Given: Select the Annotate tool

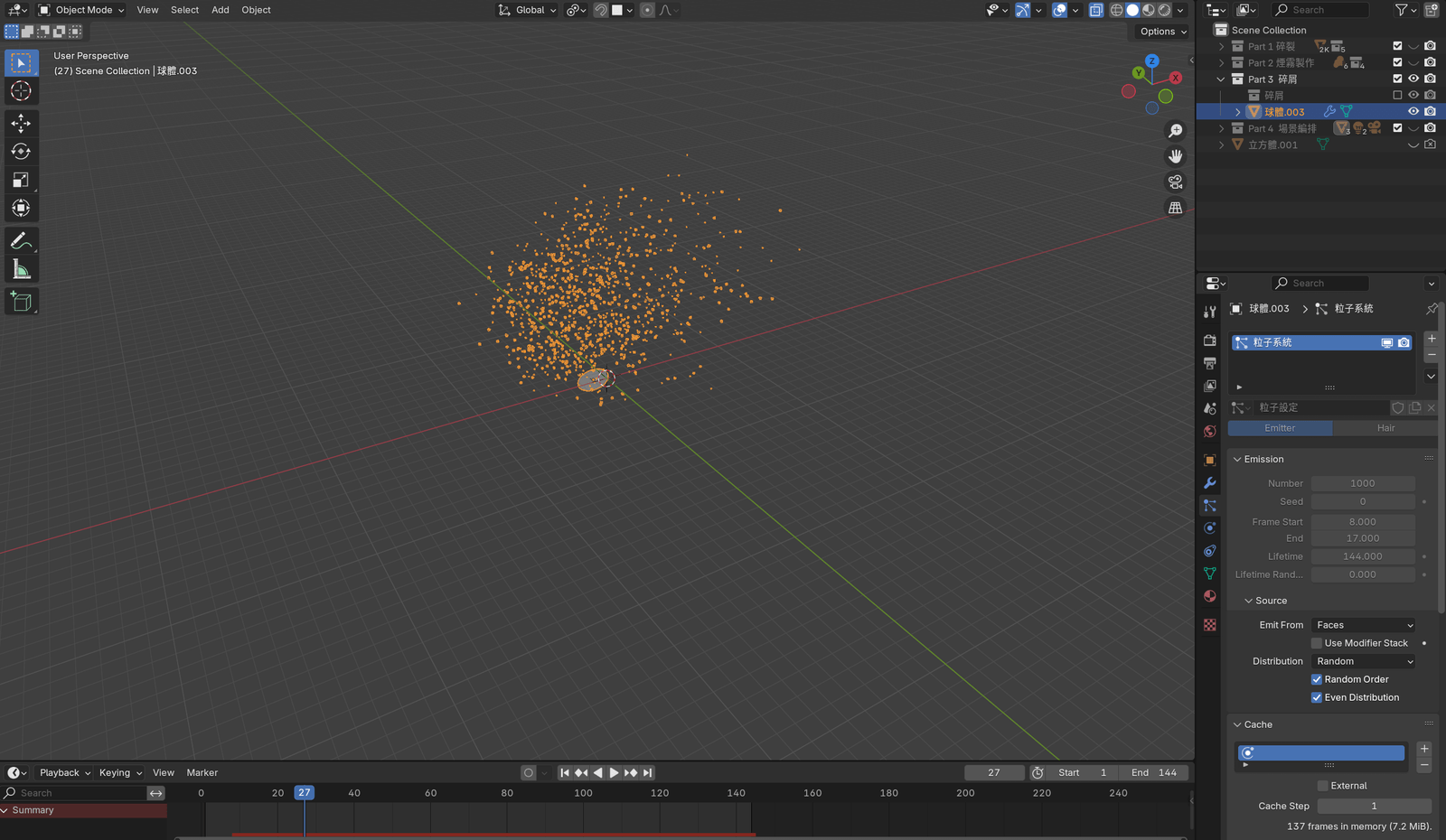Looking at the screenshot, I should 21,241.
